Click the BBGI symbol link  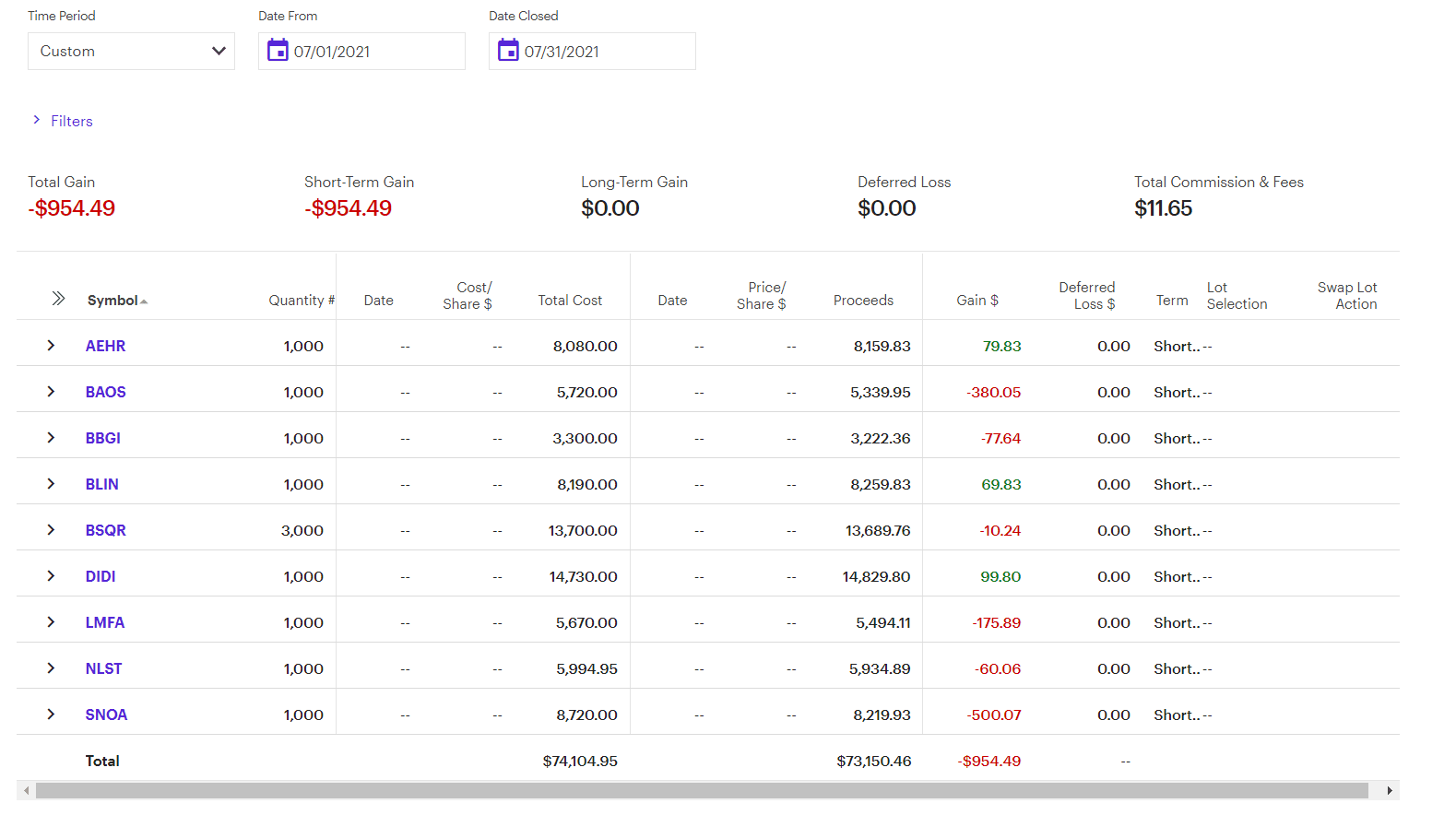(x=103, y=439)
